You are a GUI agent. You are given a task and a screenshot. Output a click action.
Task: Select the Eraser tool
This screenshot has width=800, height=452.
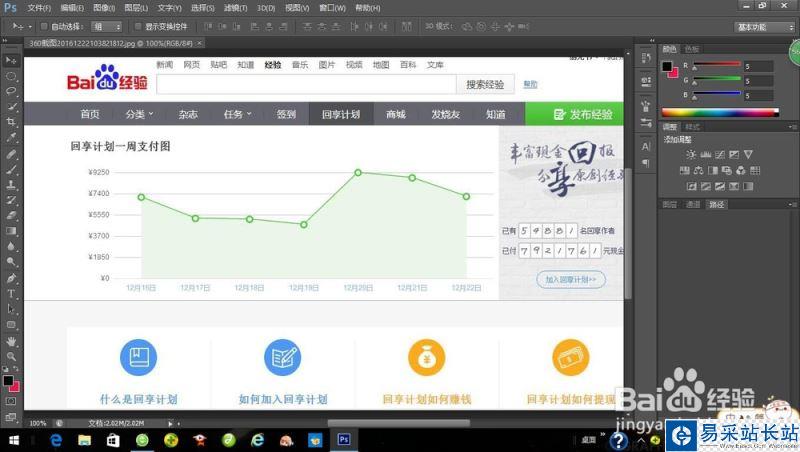tap(11, 215)
